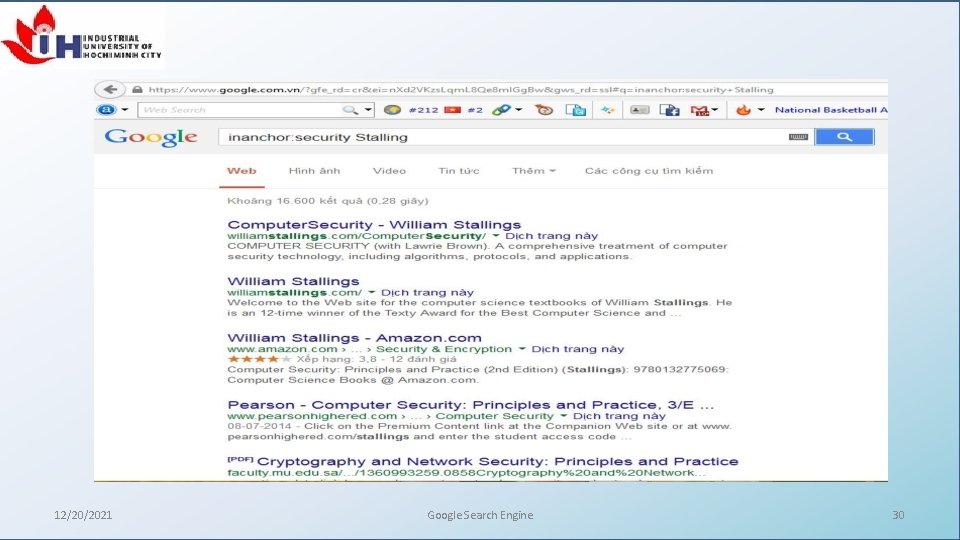Expand the Thêm menu in Google tabs
Image resolution: width=960 pixels, height=540 pixels.
pyautogui.click(x=534, y=171)
